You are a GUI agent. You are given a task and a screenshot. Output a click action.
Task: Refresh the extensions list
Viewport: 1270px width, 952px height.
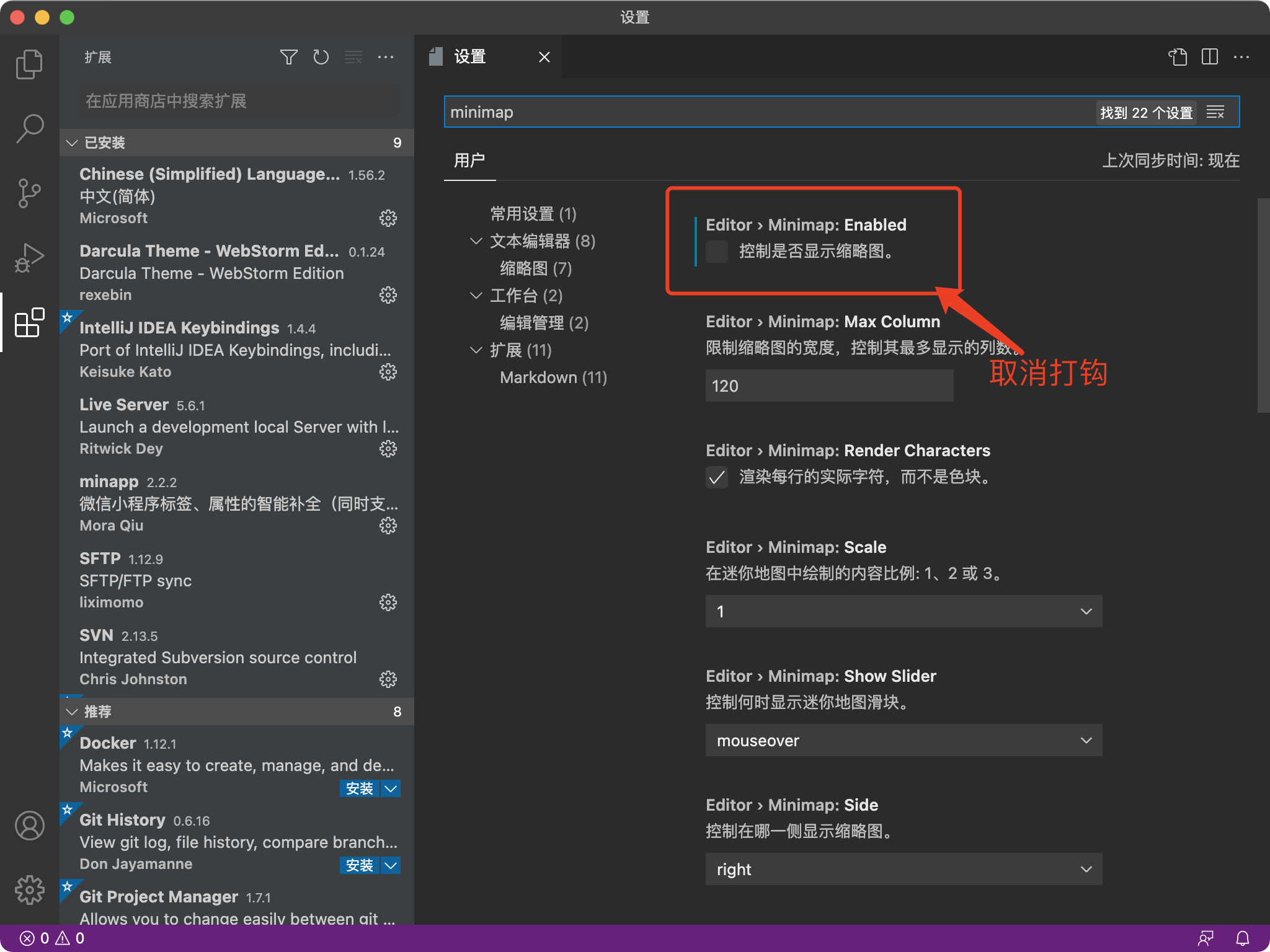(321, 57)
